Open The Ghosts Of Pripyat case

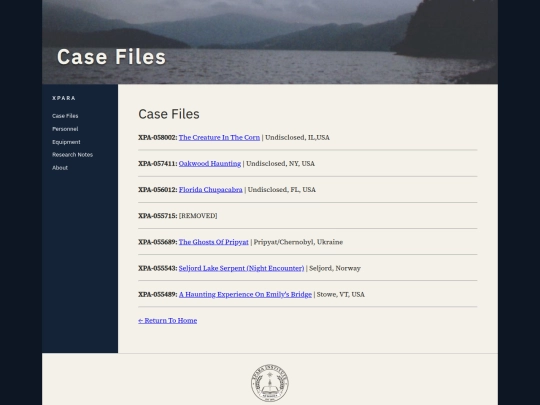click(x=214, y=242)
